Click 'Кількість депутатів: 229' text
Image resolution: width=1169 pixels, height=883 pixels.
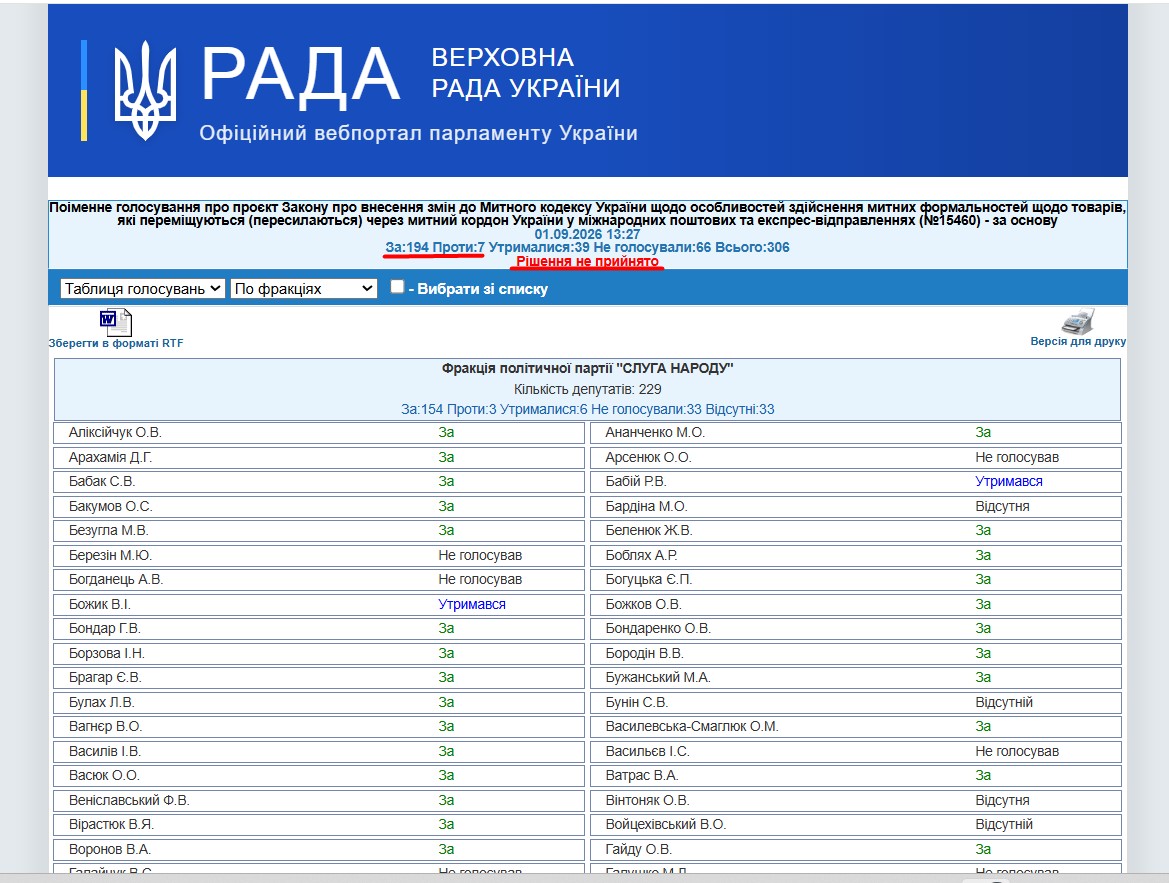[x=587, y=389]
